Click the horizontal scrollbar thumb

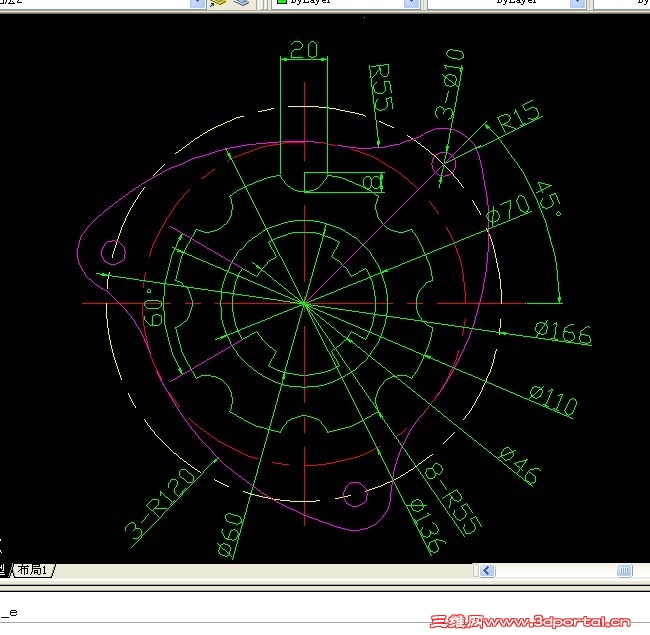[624, 571]
